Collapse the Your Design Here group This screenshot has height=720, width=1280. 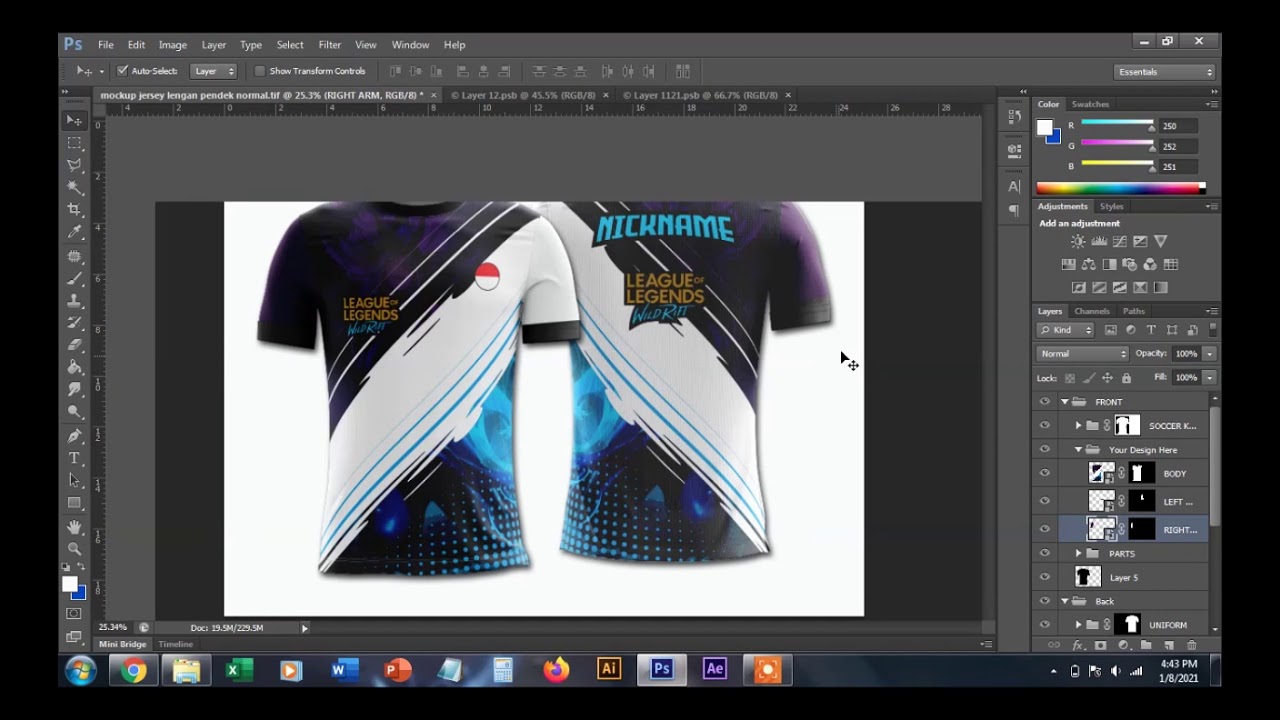(1078, 450)
